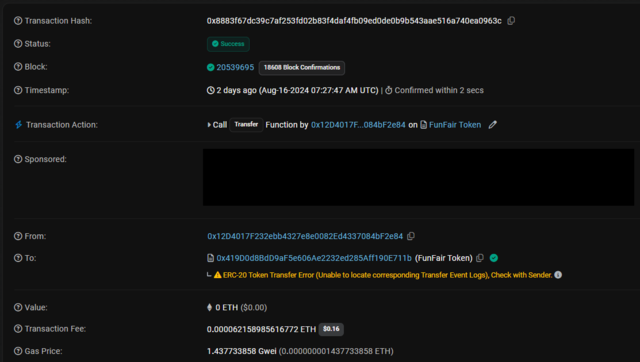
Task: Click help icon next to Transaction Fee
Action: click(x=18, y=329)
